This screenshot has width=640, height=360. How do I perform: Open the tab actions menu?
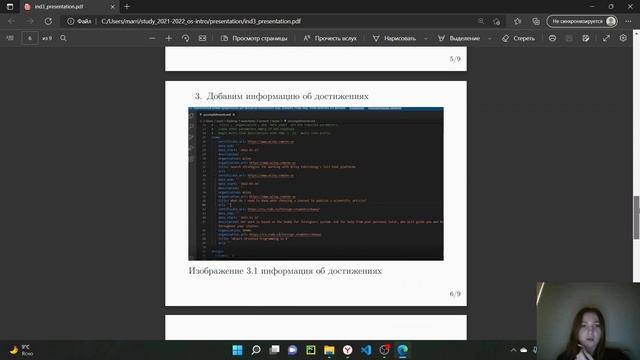[10, 7]
